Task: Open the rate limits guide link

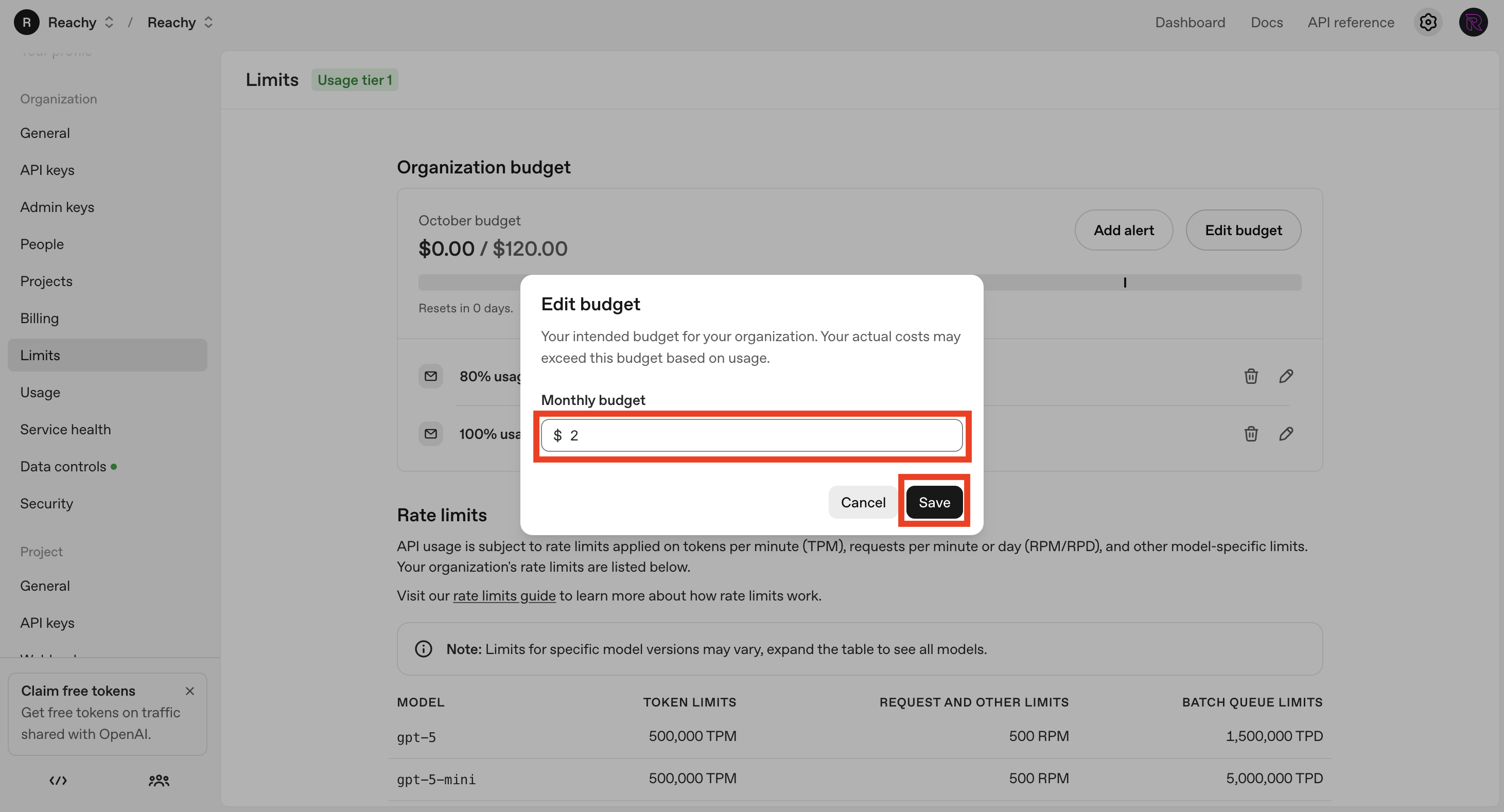Action: click(504, 595)
